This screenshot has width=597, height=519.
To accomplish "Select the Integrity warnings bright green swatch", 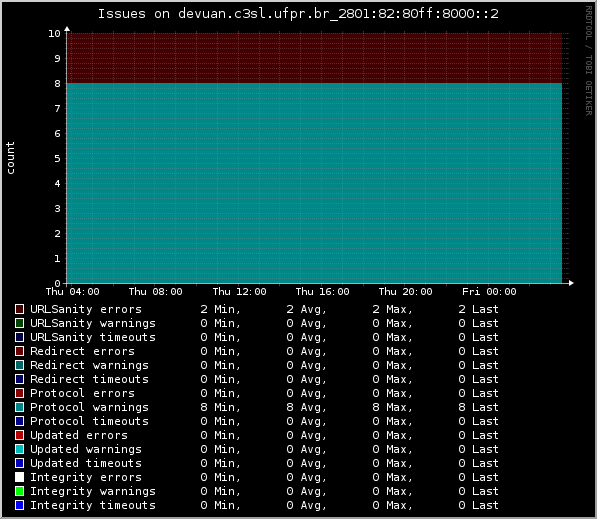I will tap(19, 491).
